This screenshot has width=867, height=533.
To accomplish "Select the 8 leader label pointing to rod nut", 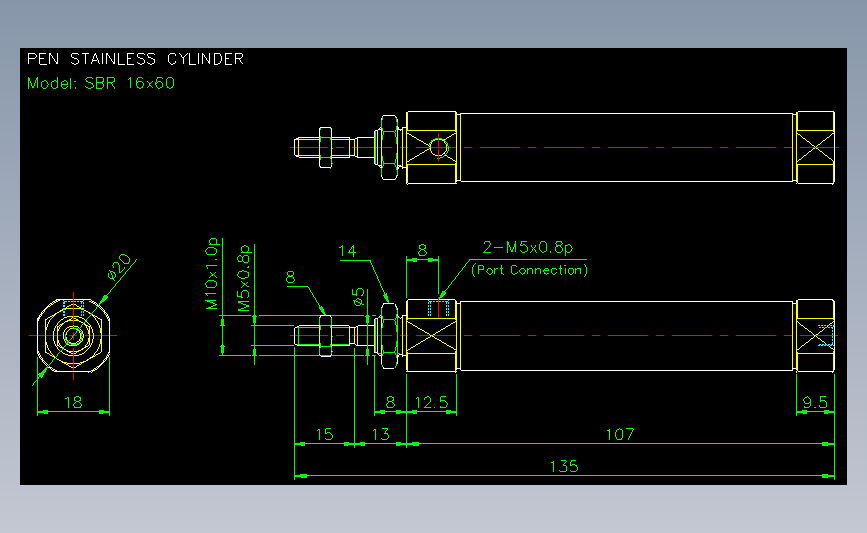I will click(x=290, y=277).
